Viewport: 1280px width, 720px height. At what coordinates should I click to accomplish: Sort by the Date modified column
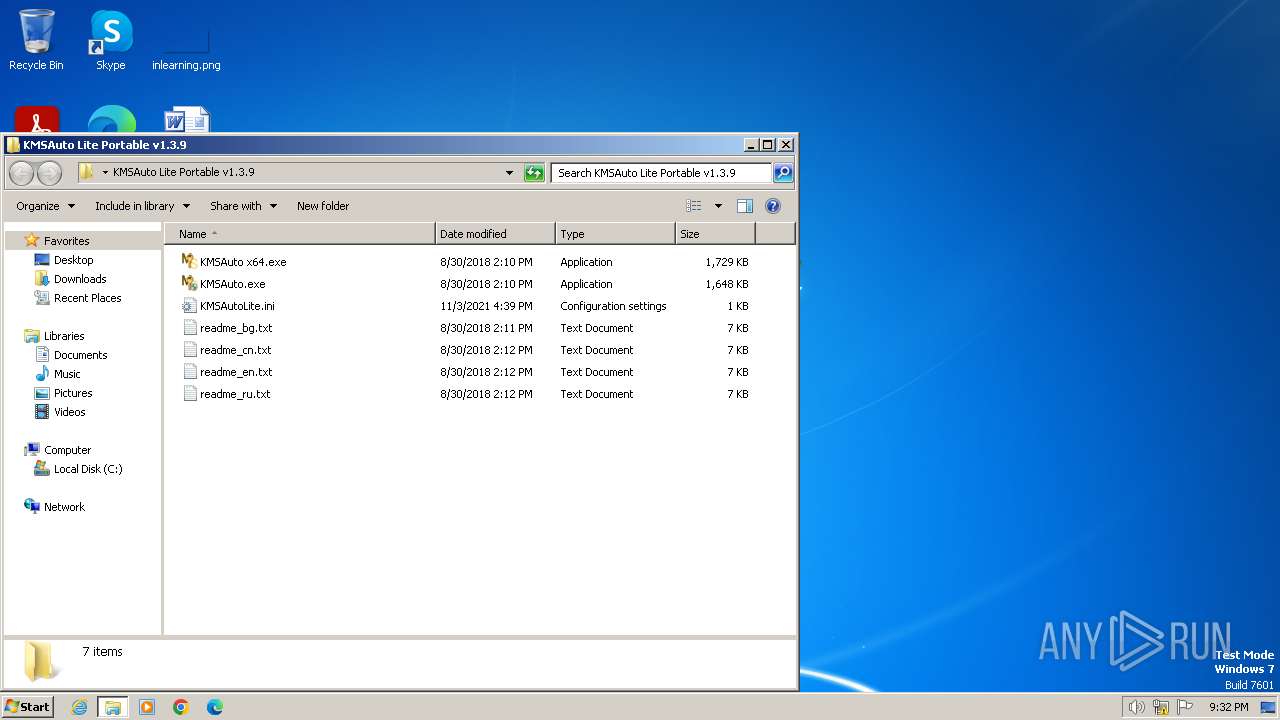point(495,234)
